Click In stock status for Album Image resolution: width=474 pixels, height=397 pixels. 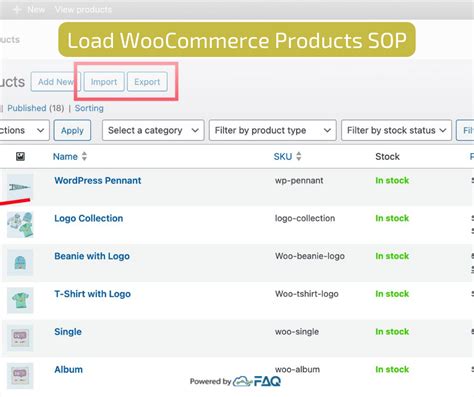point(392,369)
